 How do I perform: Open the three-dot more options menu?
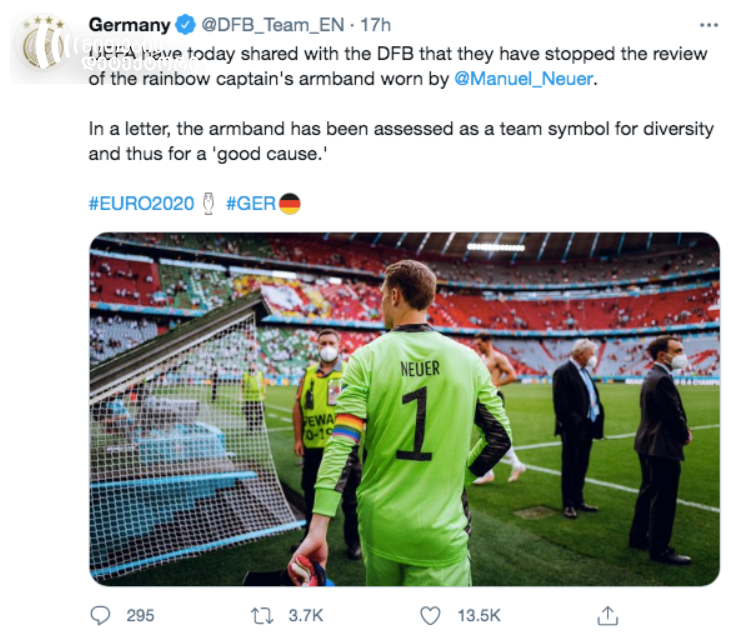[708, 24]
